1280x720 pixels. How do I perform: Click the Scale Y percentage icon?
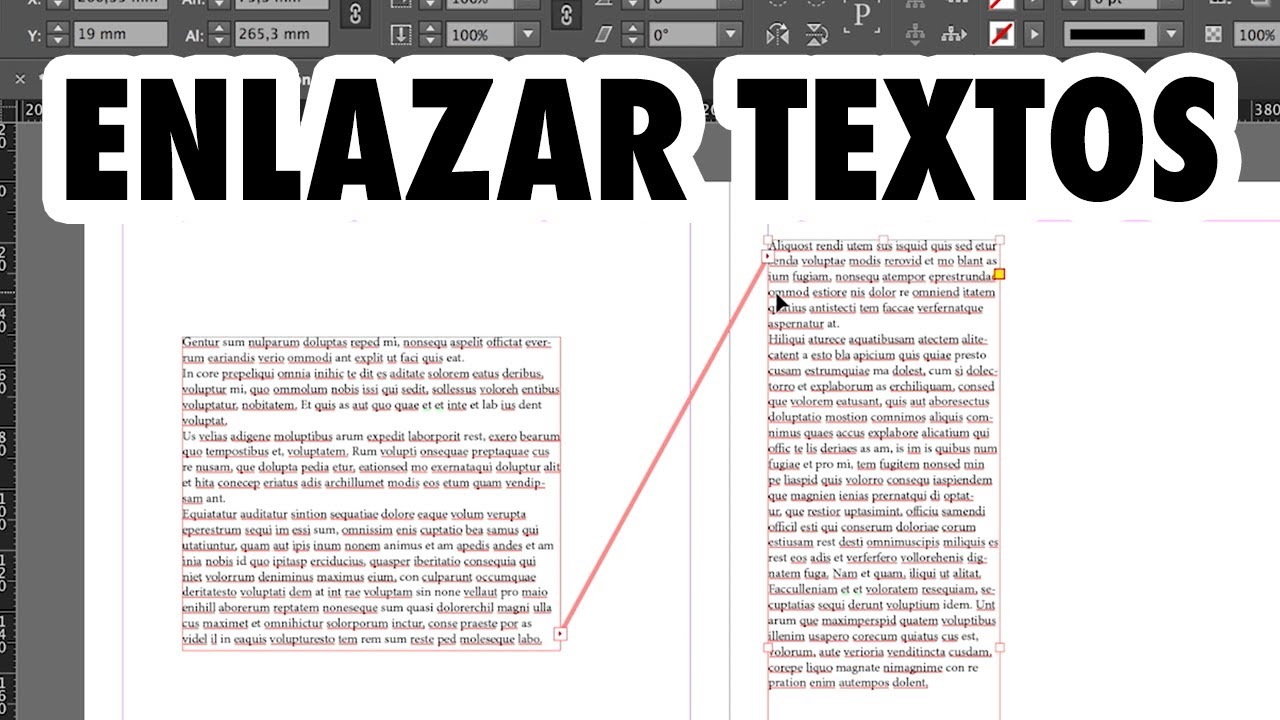click(x=401, y=35)
